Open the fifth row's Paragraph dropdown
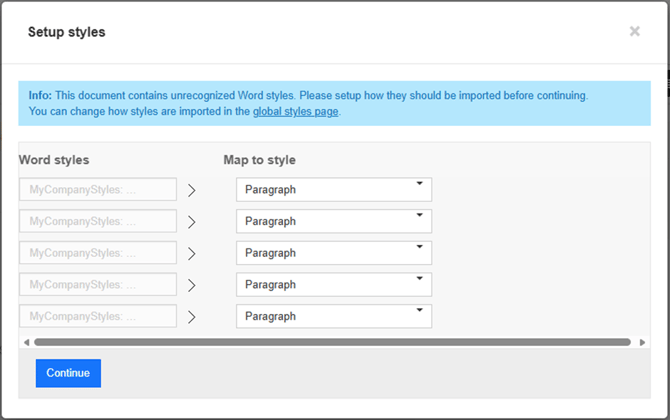This screenshot has width=670, height=420. click(x=333, y=316)
